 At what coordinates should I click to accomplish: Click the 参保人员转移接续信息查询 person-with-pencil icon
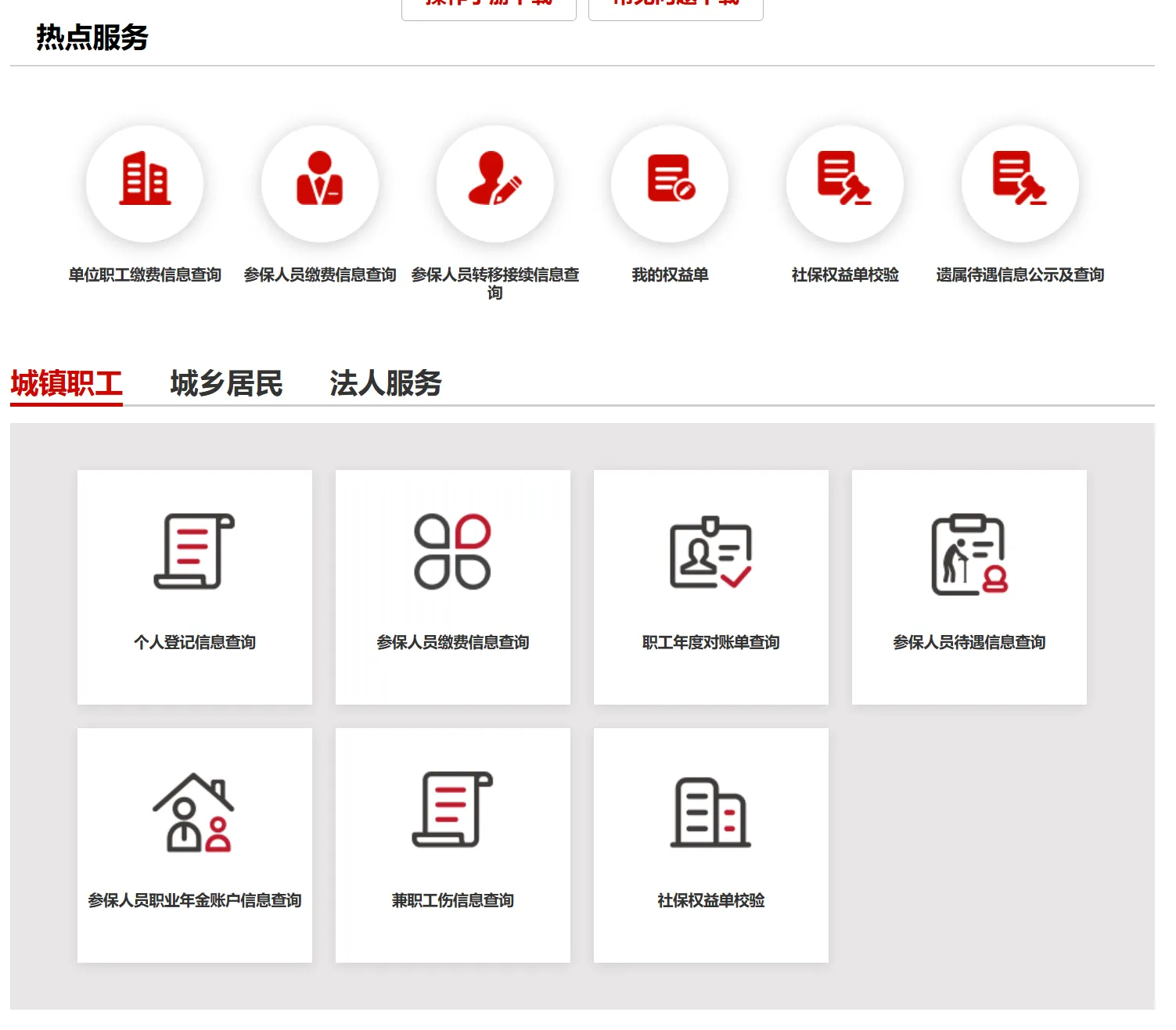(494, 183)
